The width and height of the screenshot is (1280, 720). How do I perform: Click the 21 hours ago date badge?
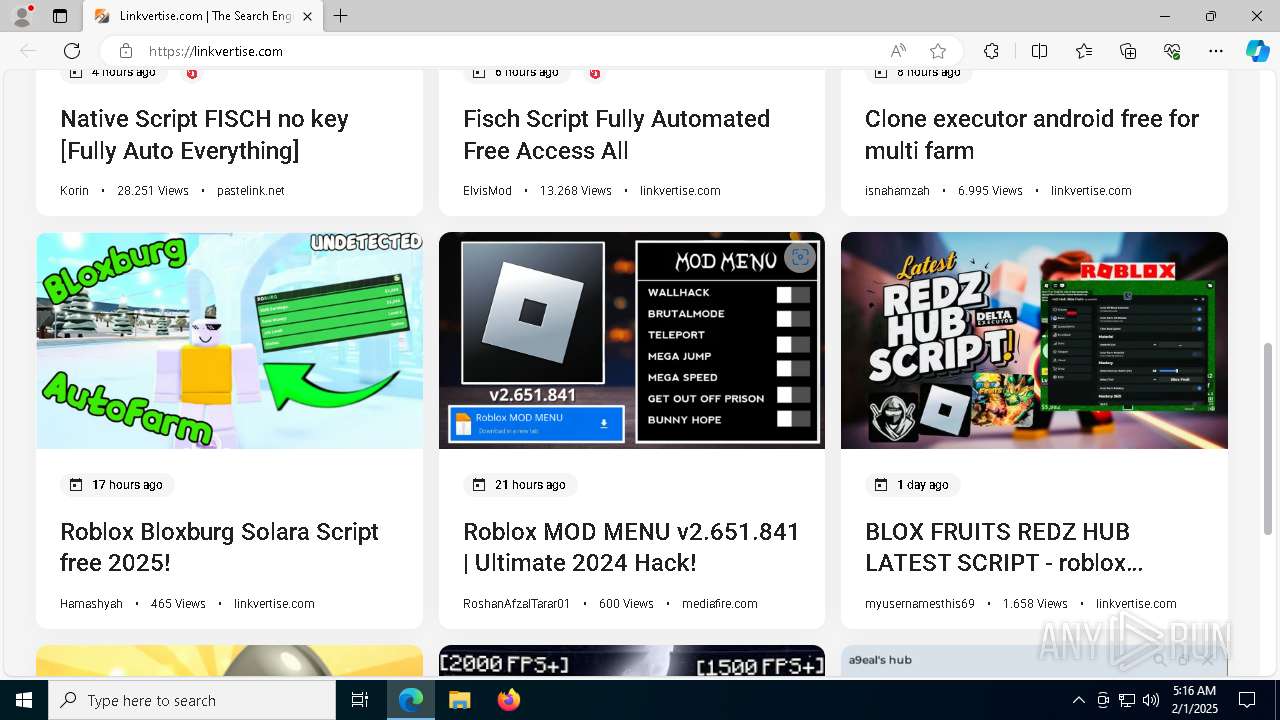[520, 485]
